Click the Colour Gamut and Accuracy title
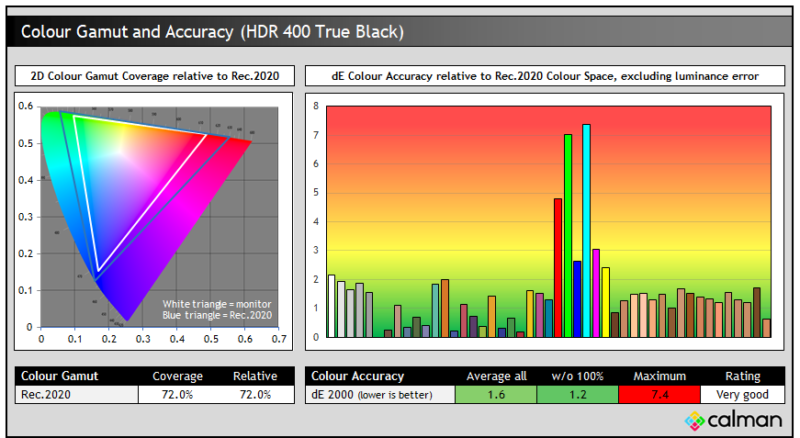The height and width of the screenshot is (438, 800). 212,32
